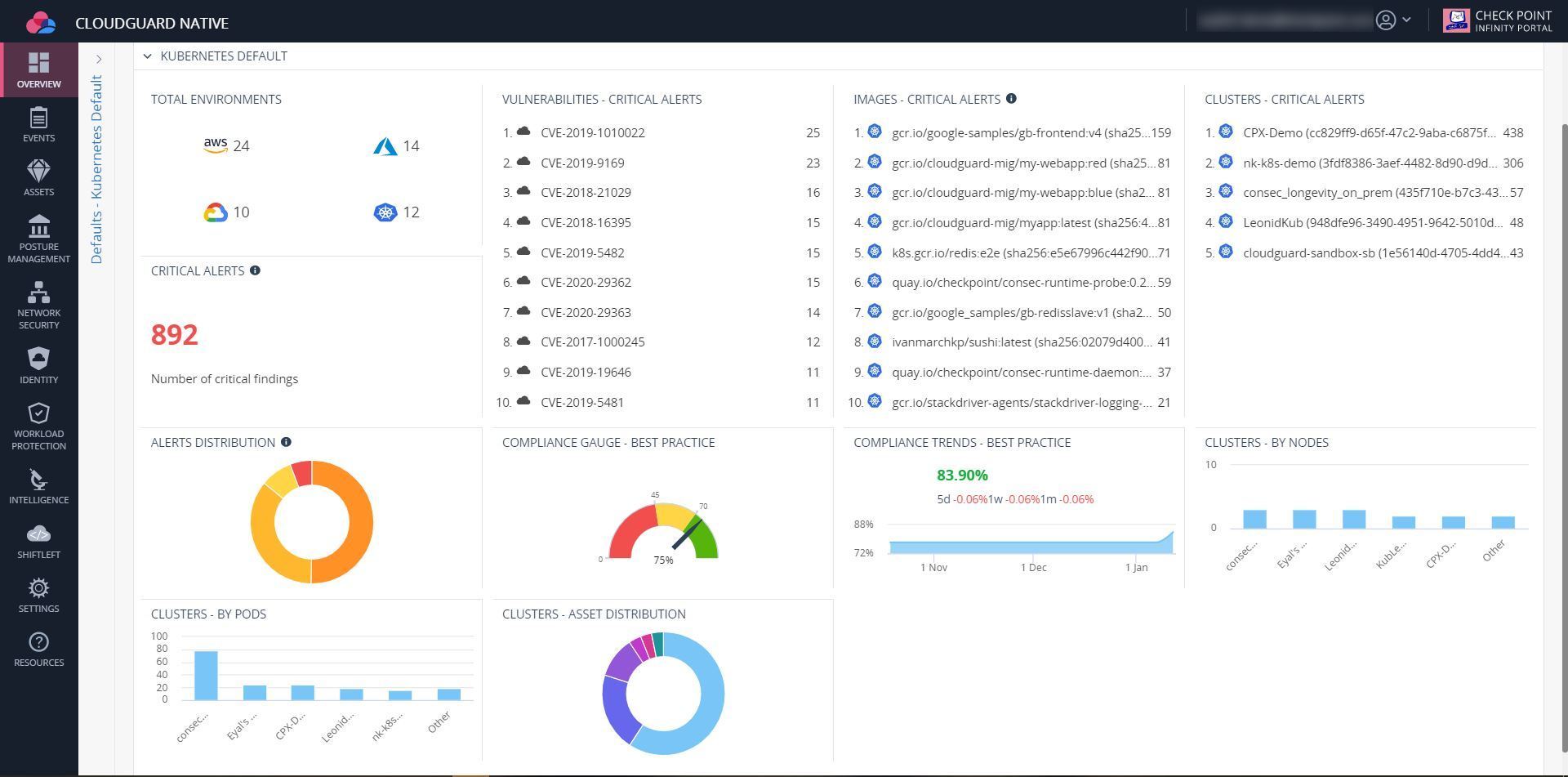This screenshot has height=777, width=1568.
Task: Open the Settings section
Action: [x=38, y=595]
